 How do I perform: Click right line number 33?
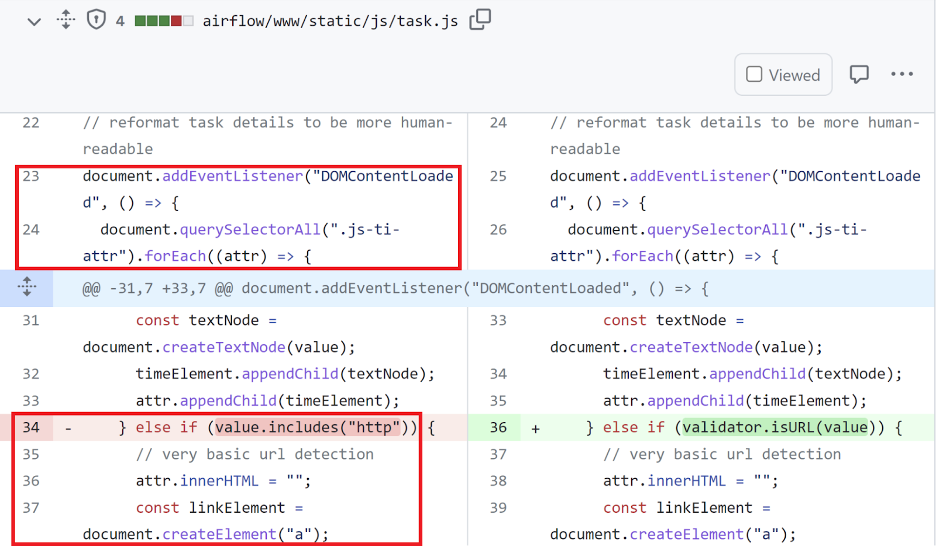[x=498, y=320]
